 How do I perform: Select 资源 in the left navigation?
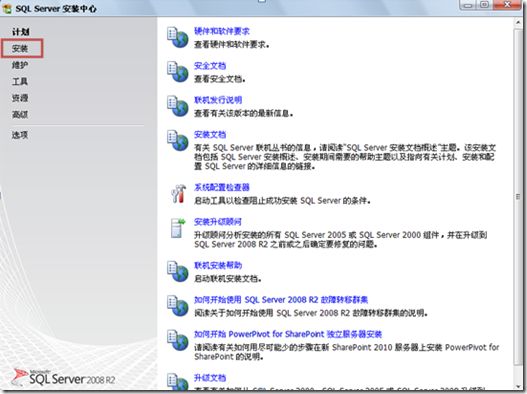[x=20, y=98]
